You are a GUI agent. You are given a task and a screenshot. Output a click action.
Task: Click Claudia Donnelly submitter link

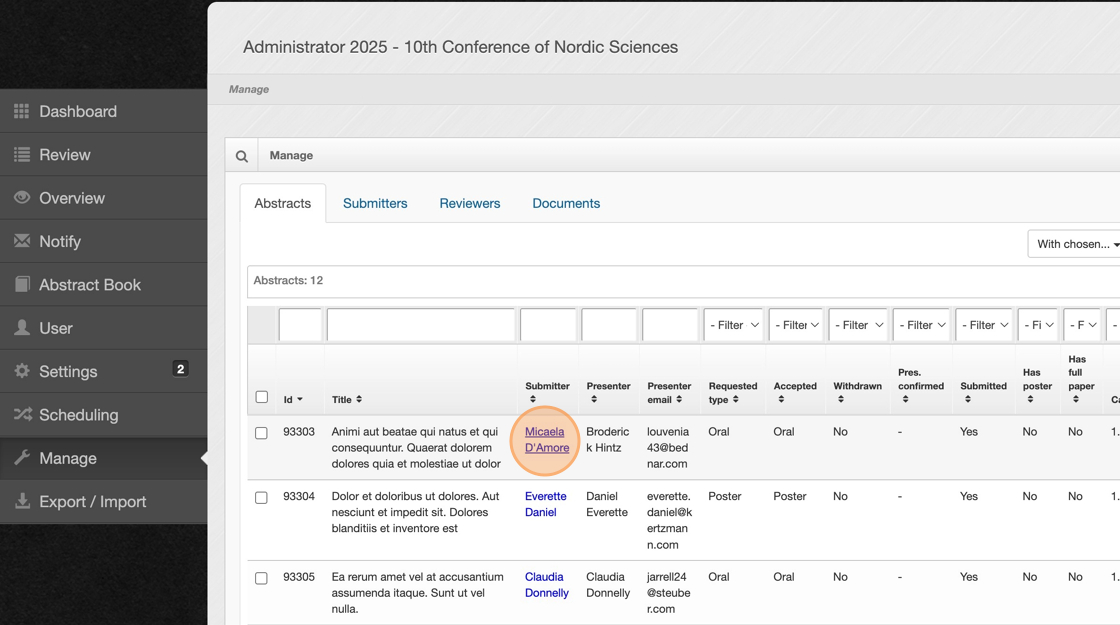coord(546,585)
